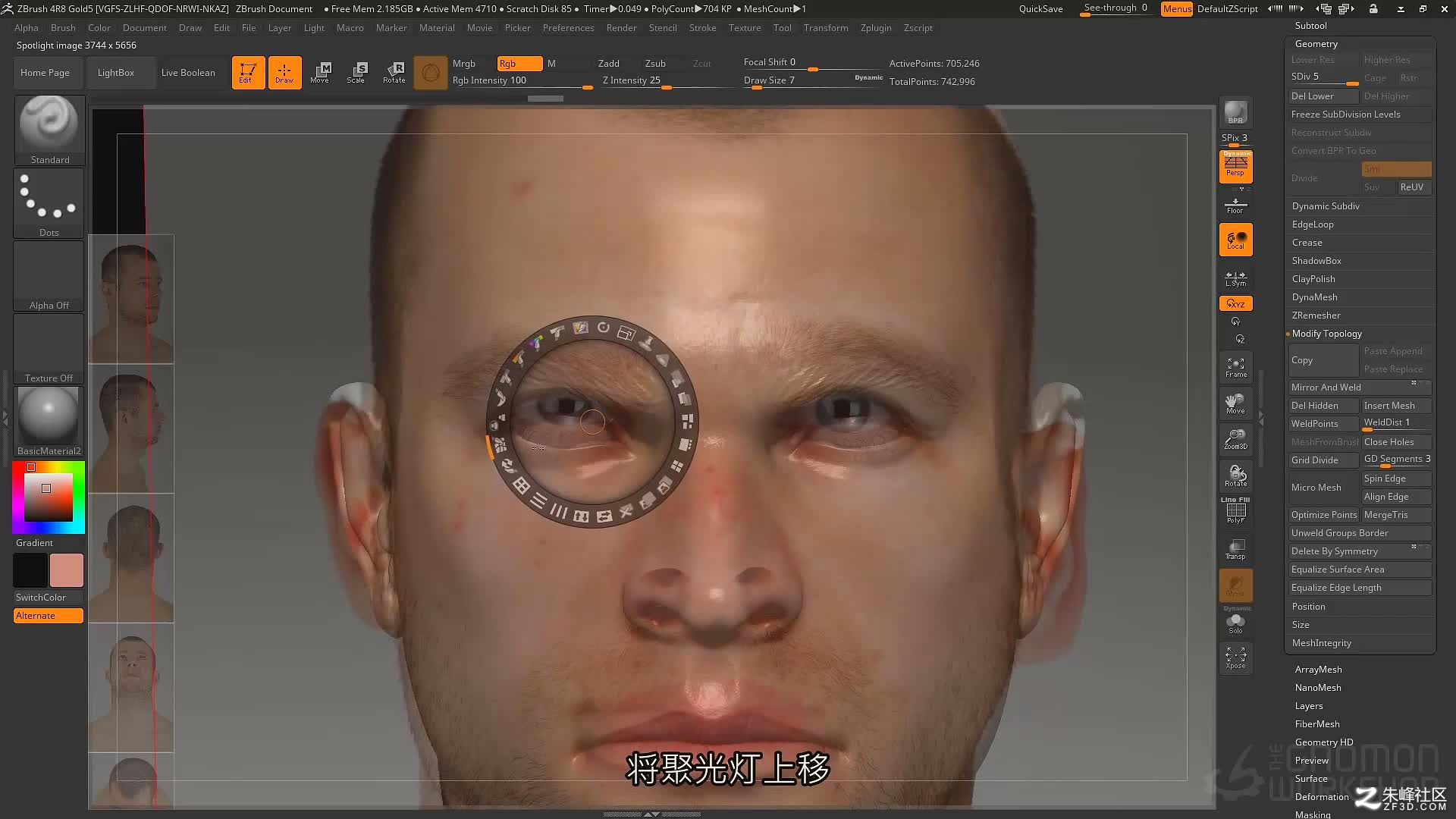Collapse the Modify Topology section

[x=1326, y=334]
